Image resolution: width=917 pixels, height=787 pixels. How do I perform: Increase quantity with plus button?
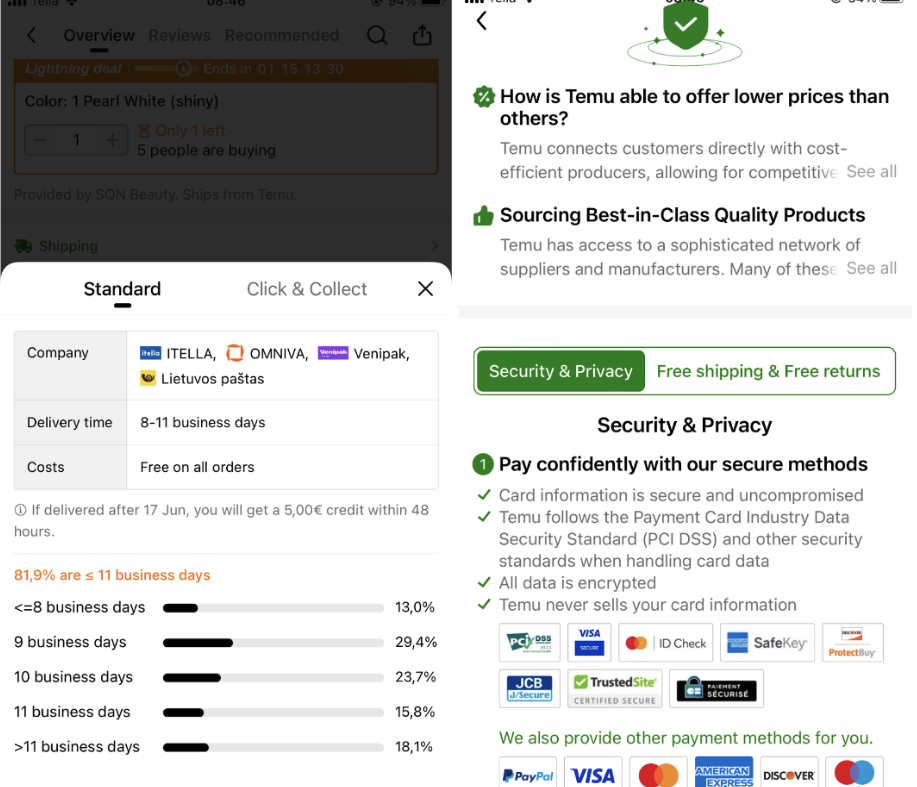coord(112,140)
